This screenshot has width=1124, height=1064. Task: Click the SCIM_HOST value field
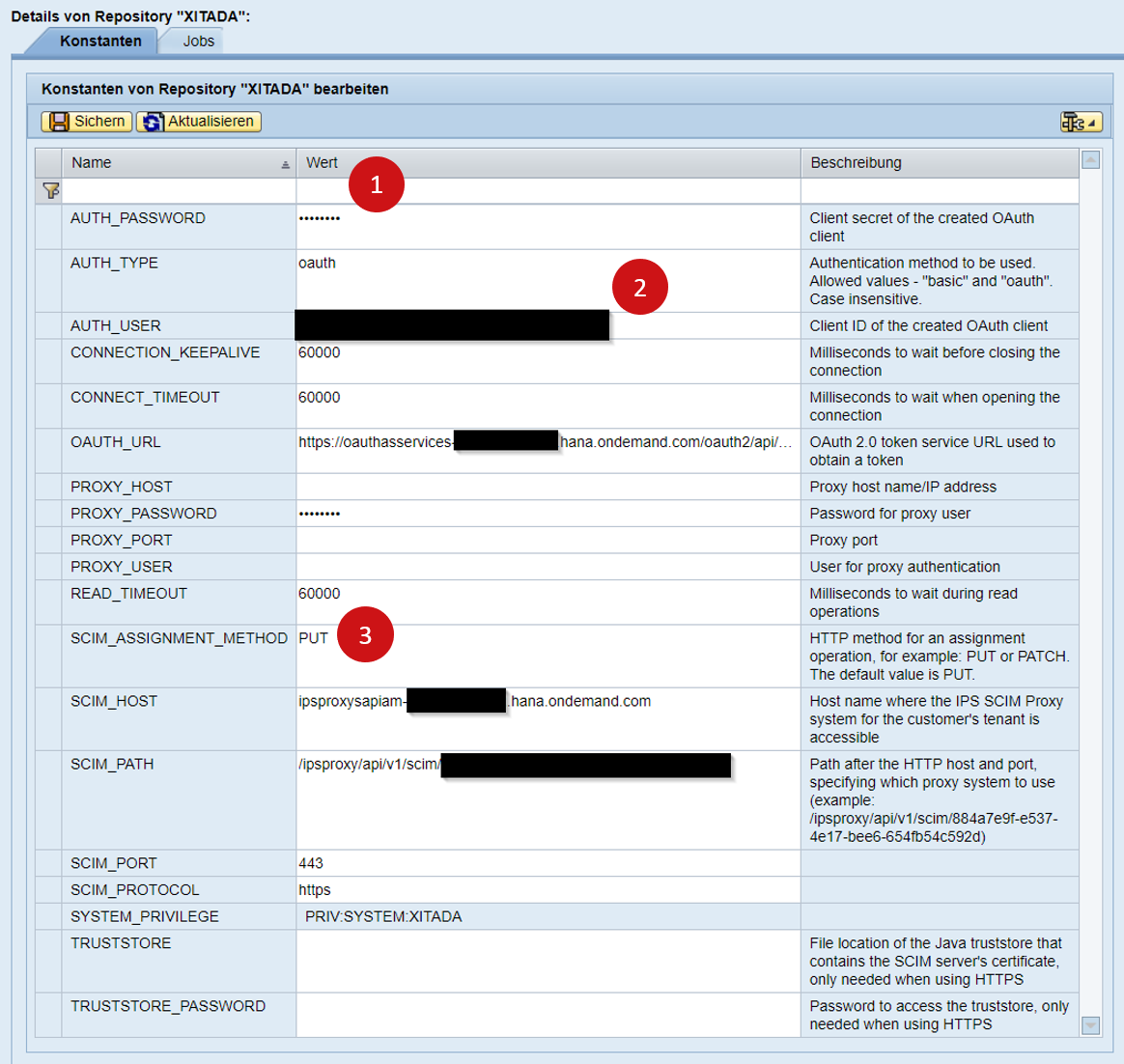(x=548, y=719)
